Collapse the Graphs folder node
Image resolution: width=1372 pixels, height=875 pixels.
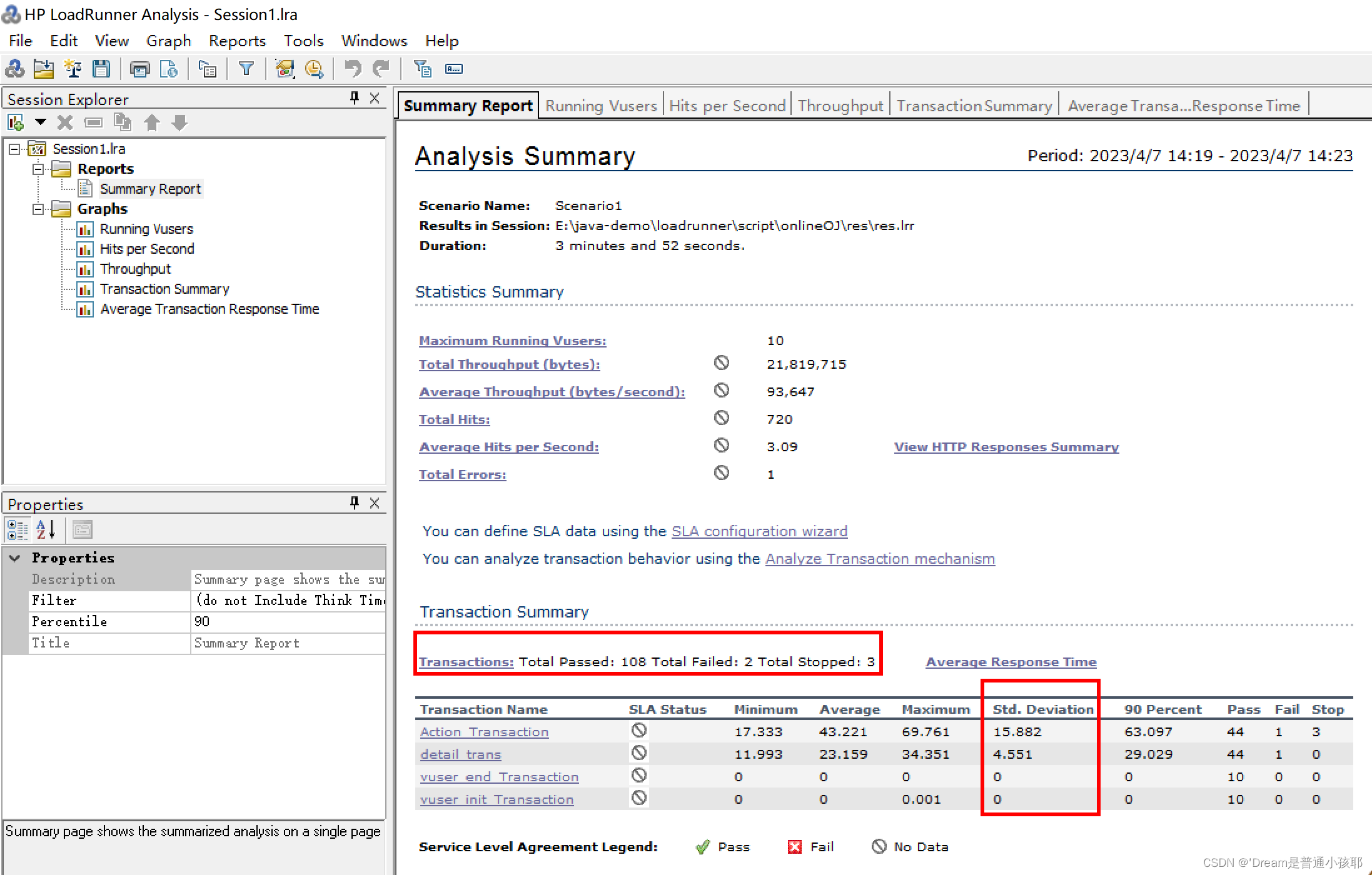(38, 209)
